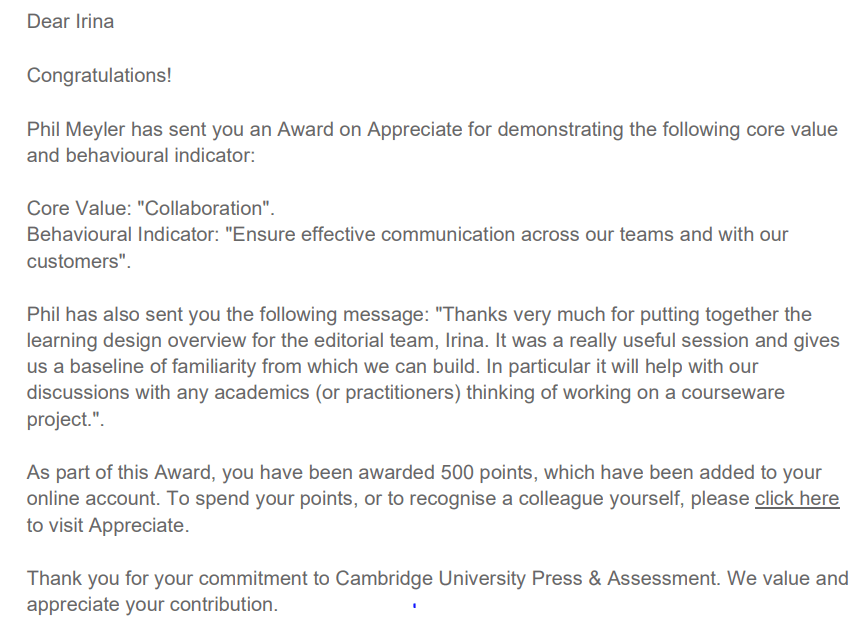Image resolution: width=867 pixels, height=631 pixels.
Task: Click the "Congratulations!" text
Action: pos(99,76)
